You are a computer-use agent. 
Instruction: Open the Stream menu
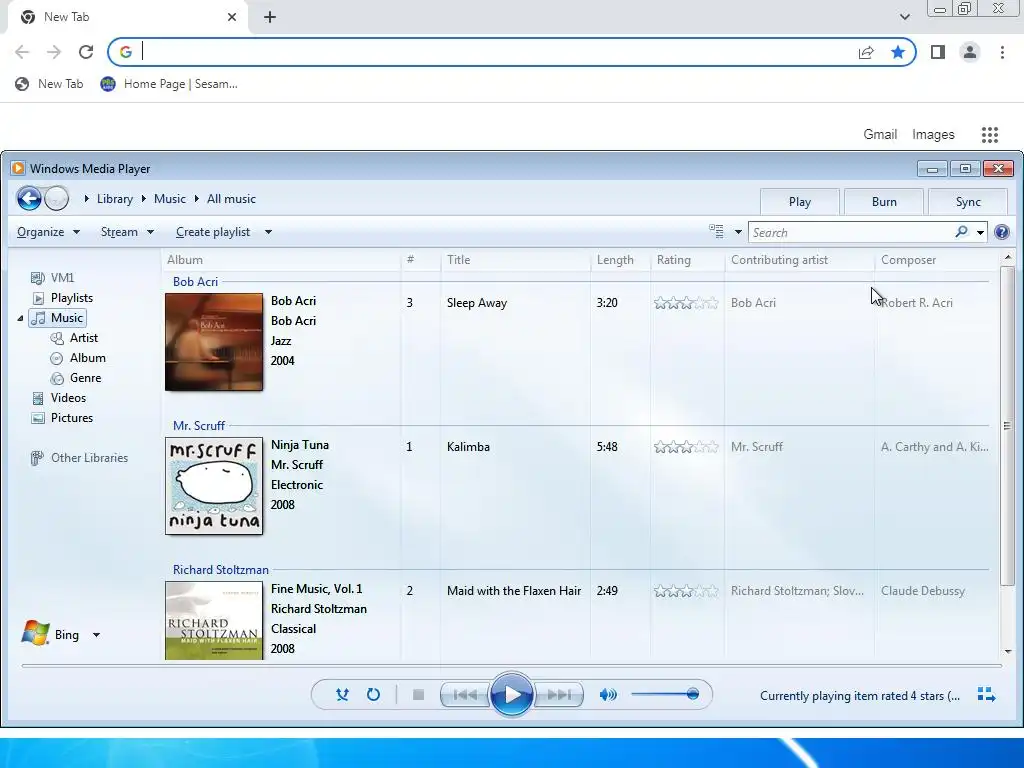[x=127, y=232]
